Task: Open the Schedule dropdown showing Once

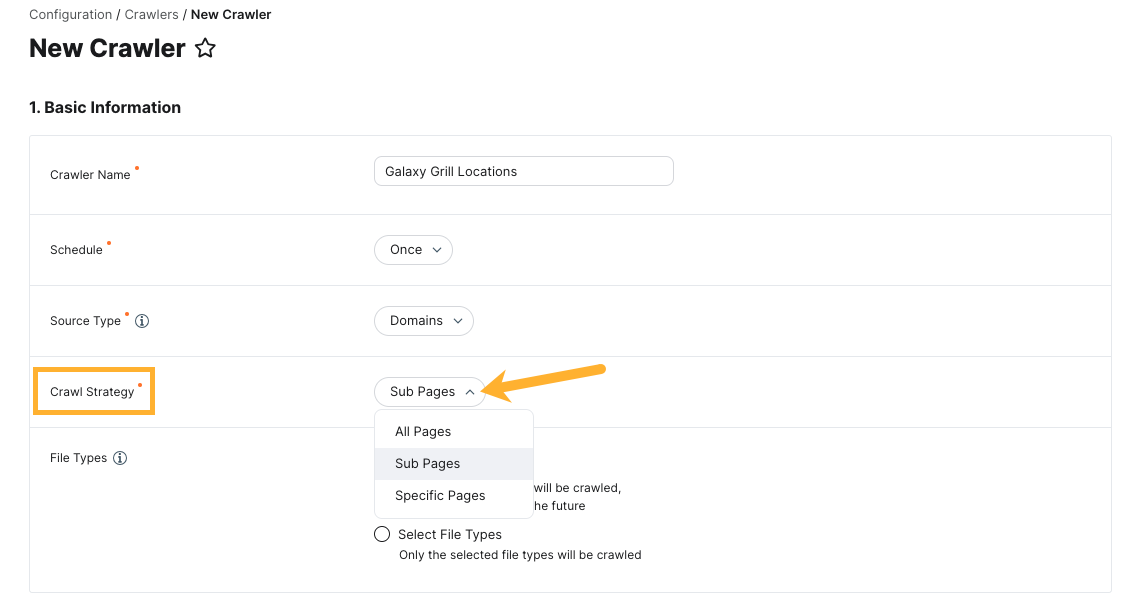Action: click(x=413, y=249)
